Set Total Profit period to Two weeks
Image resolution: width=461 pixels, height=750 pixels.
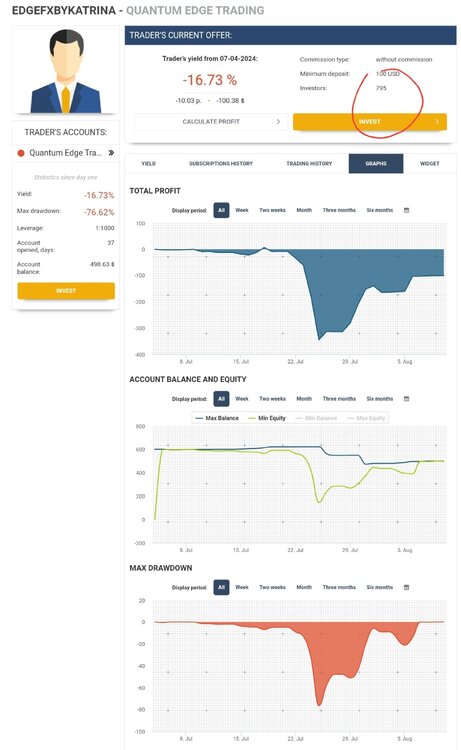point(273,210)
